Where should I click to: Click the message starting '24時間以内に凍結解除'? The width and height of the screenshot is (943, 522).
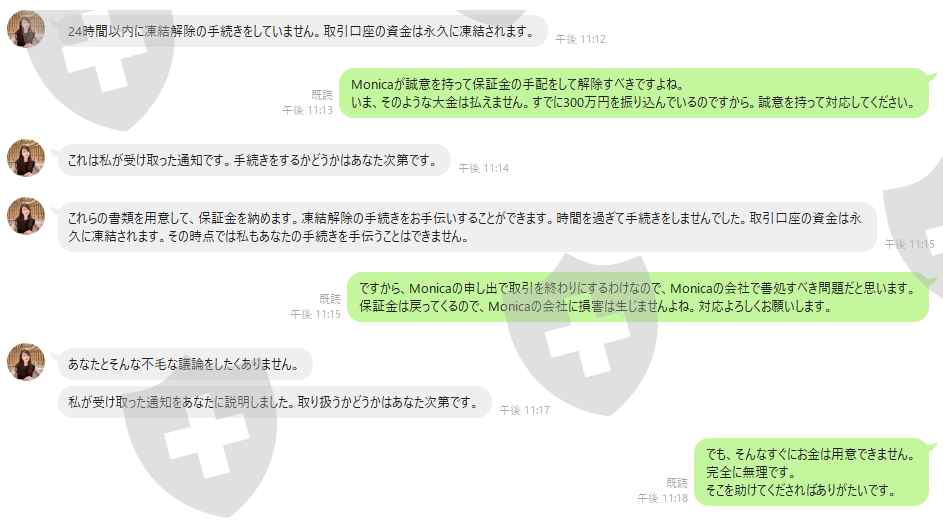pos(303,31)
